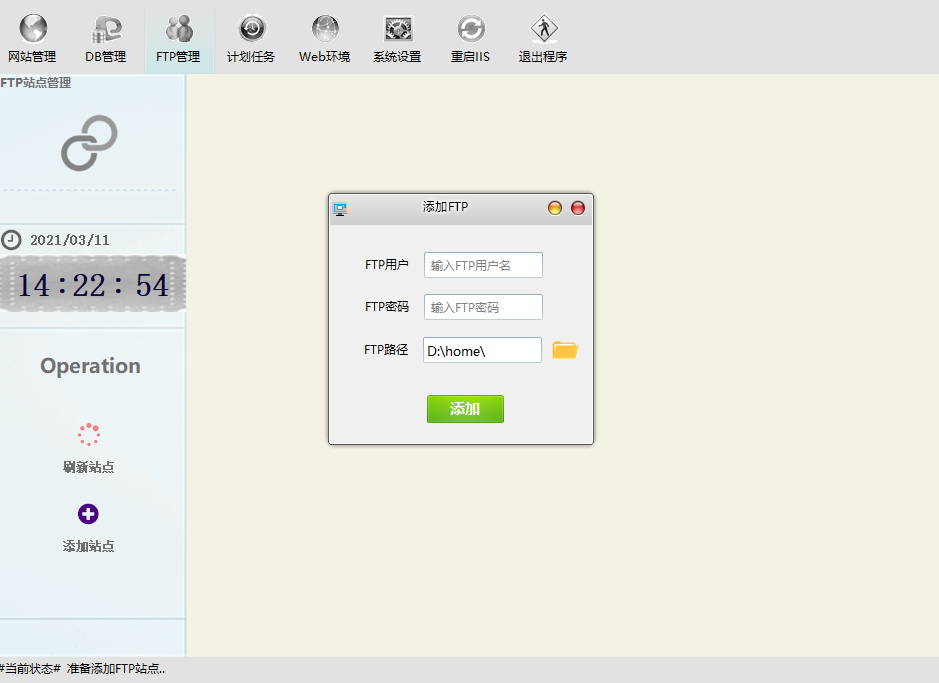Click the small clock icon beside date
Image resolution: width=939 pixels, height=683 pixels.
(x=11, y=240)
